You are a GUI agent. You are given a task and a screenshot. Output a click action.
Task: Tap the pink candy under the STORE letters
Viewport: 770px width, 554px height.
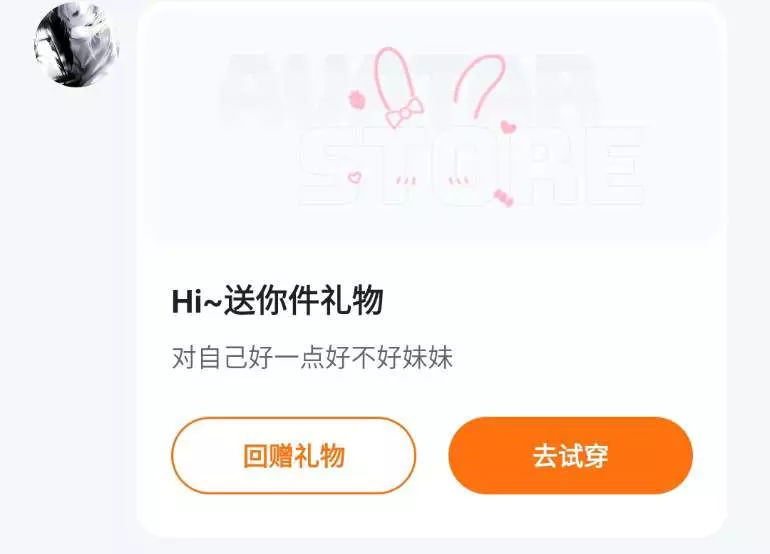503,198
